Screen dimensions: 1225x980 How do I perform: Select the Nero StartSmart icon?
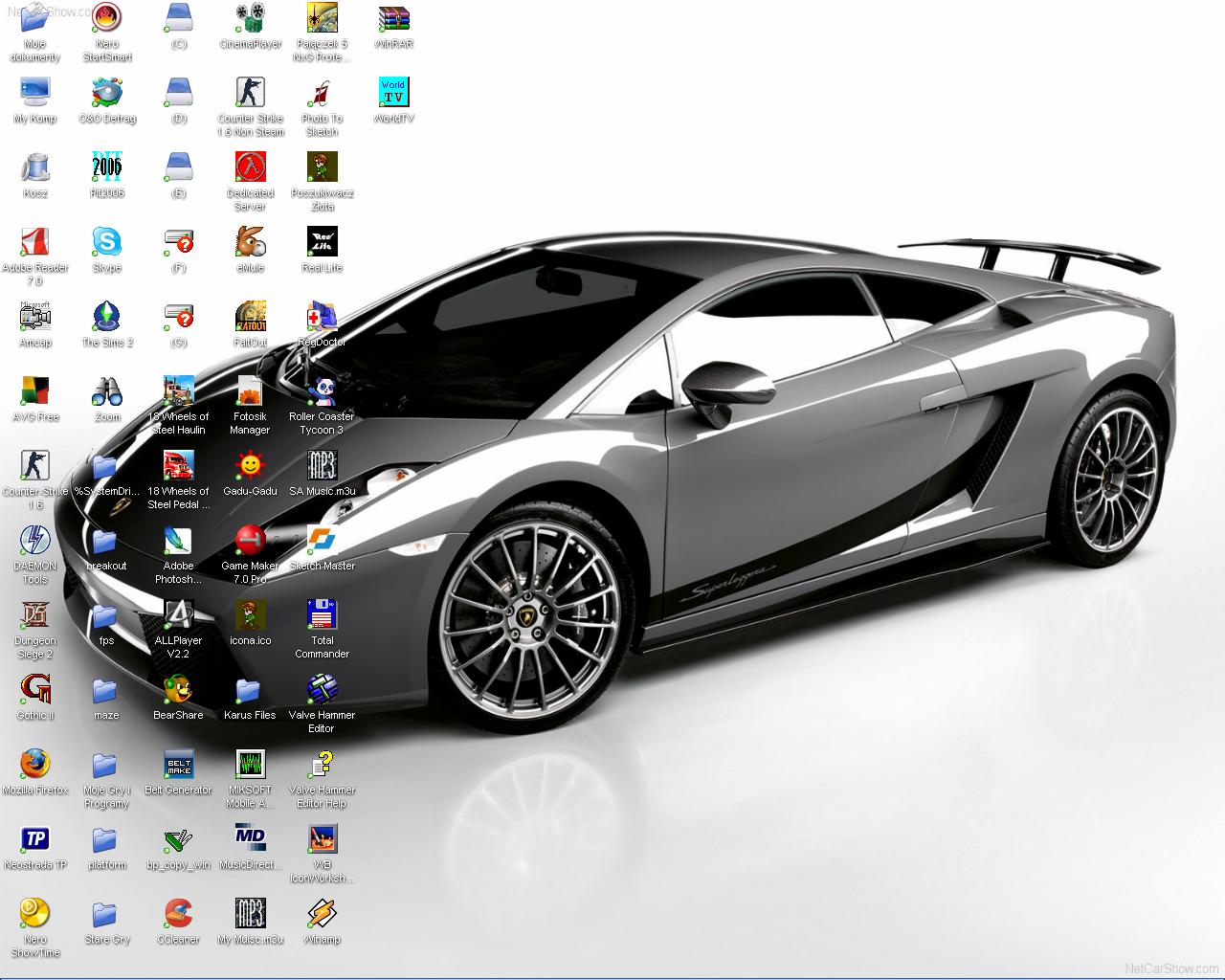(x=107, y=18)
